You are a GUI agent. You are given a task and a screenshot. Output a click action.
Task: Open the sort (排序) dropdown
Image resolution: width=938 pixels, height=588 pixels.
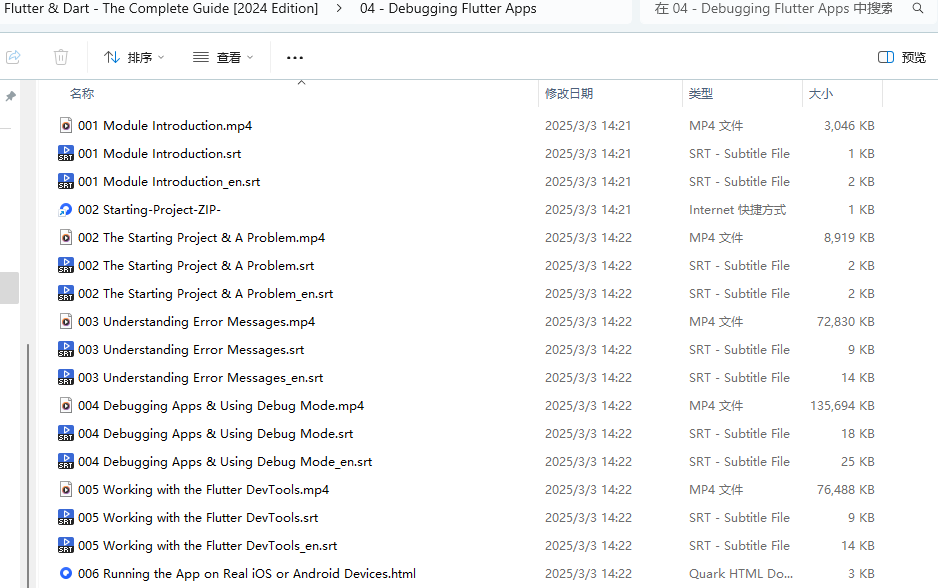(134, 57)
